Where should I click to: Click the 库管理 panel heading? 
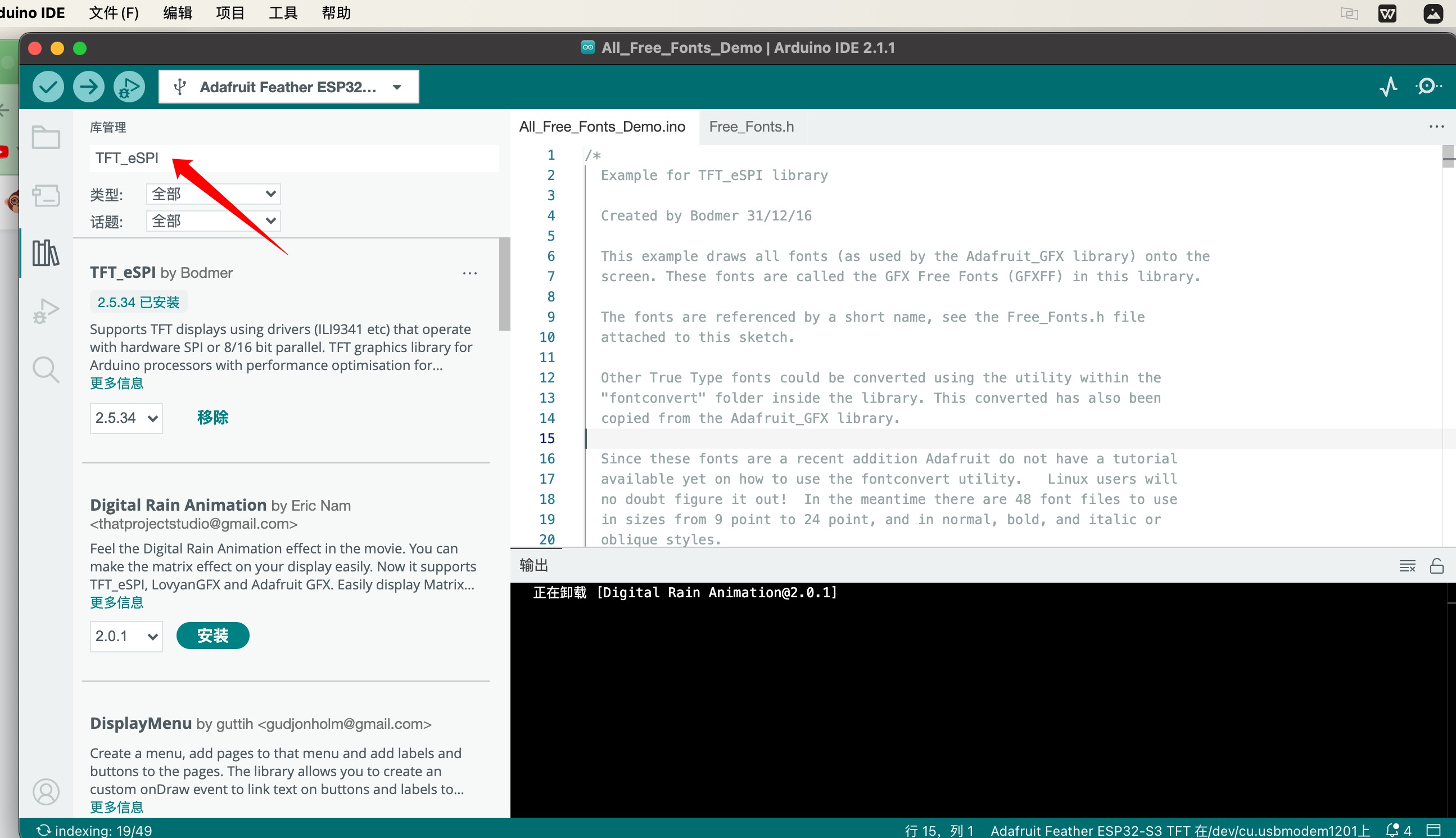click(107, 127)
